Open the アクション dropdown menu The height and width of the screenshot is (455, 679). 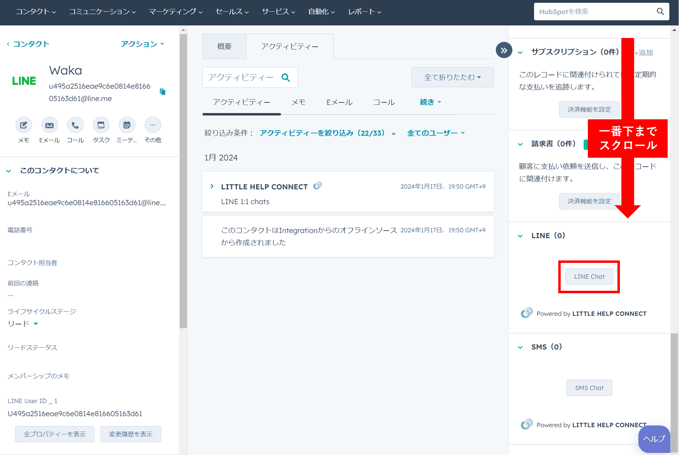(x=142, y=44)
